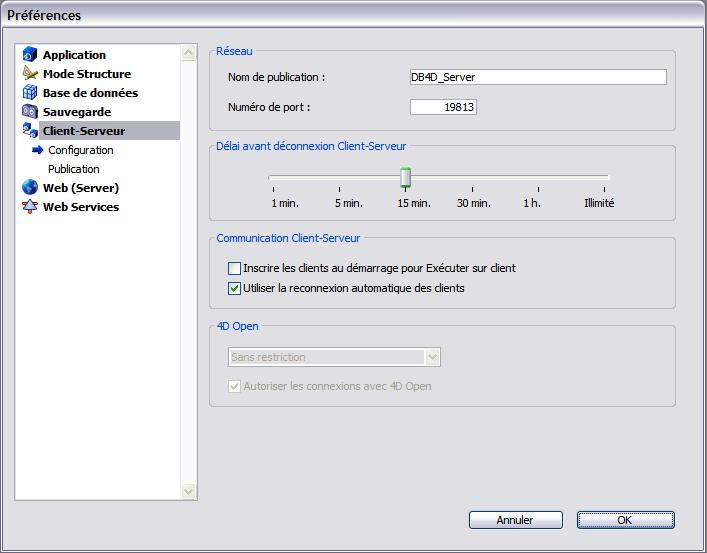Enable Inscrire les clients au démarrage checkbox
707x553 pixels.
235,268
